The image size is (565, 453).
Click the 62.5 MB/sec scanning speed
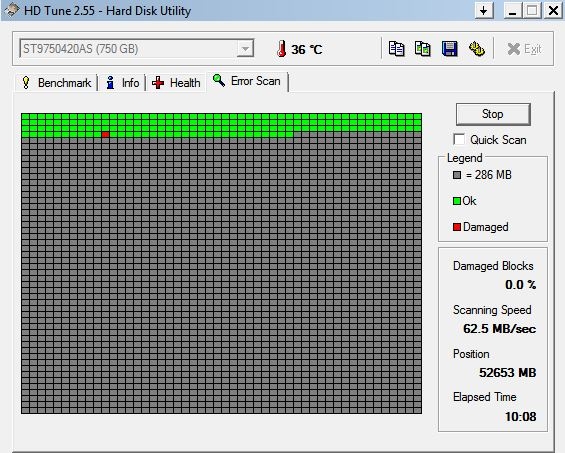(499, 329)
